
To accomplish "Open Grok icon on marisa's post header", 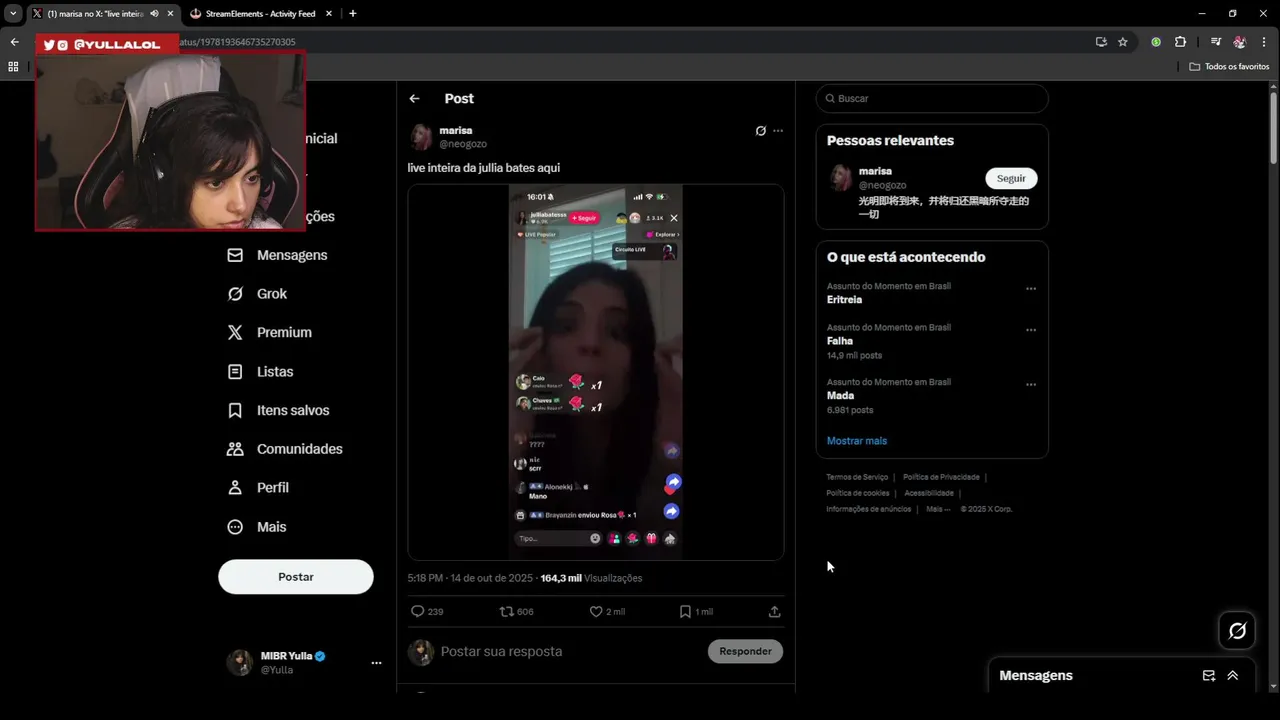I will [x=760, y=131].
